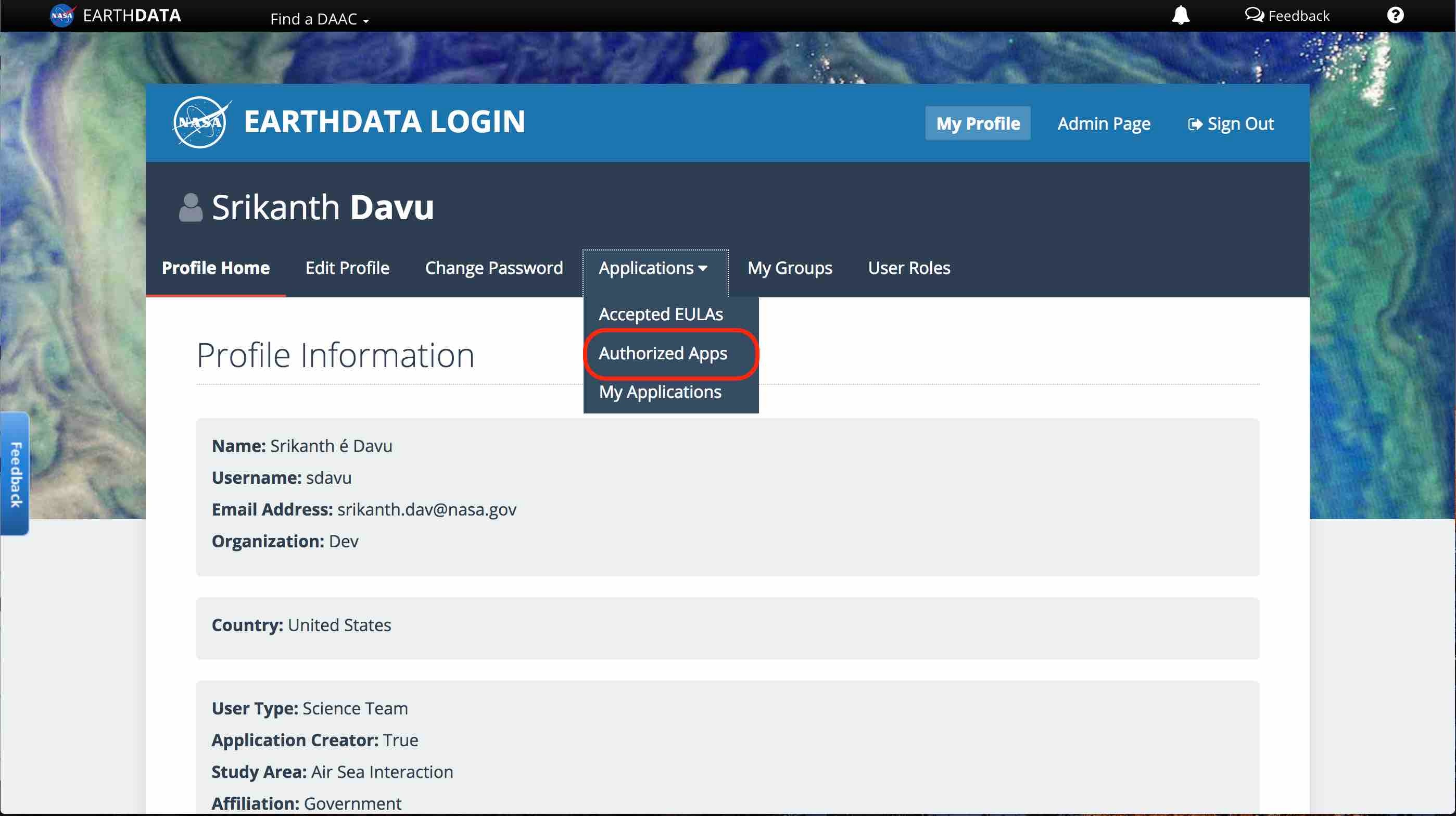Image resolution: width=1456 pixels, height=816 pixels.
Task: Click the NASA meatball logo in top bar
Action: pyautogui.click(x=62, y=15)
